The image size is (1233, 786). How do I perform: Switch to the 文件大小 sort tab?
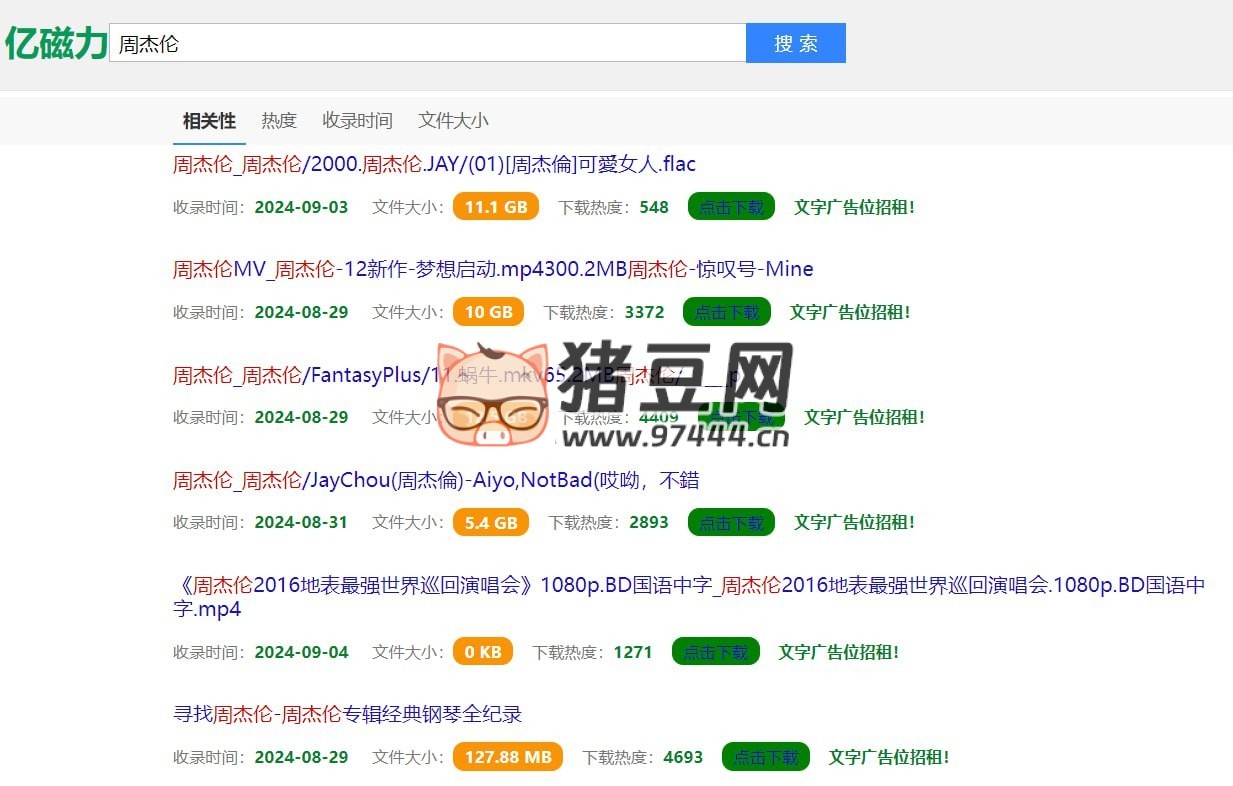[451, 120]
